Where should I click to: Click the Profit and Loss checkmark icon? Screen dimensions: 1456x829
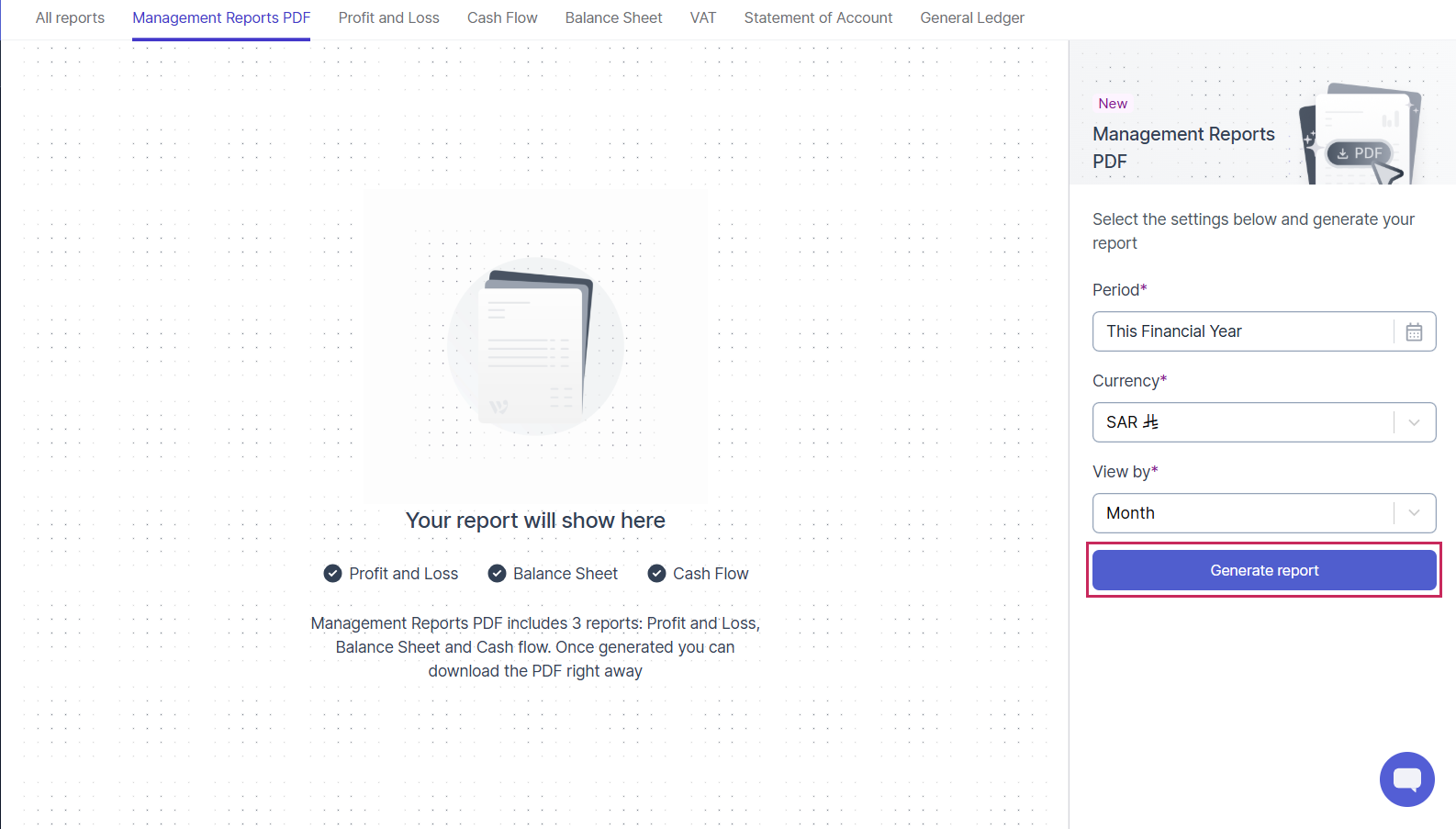coord(332,574)
